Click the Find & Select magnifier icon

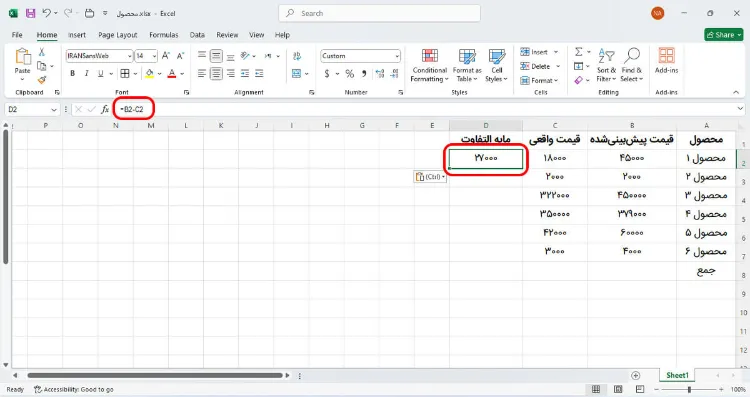coord(632,56)
